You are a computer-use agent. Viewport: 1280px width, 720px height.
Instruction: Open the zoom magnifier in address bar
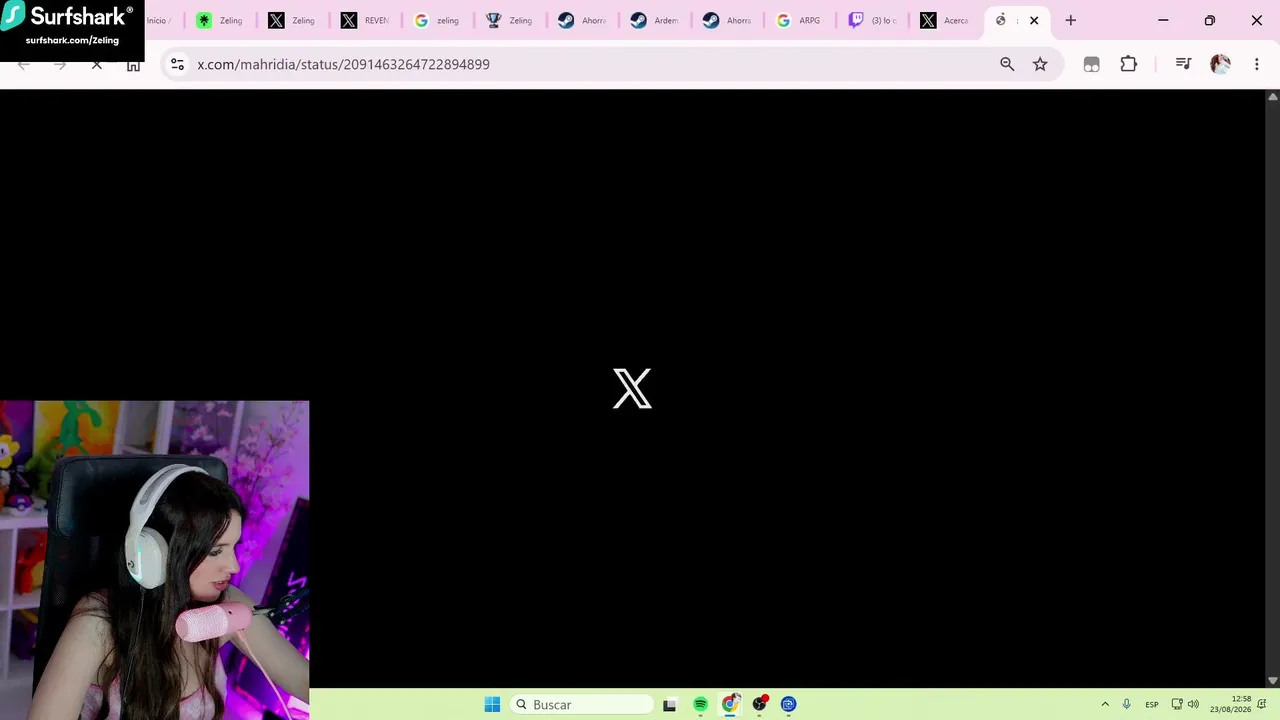point(1007,64)
